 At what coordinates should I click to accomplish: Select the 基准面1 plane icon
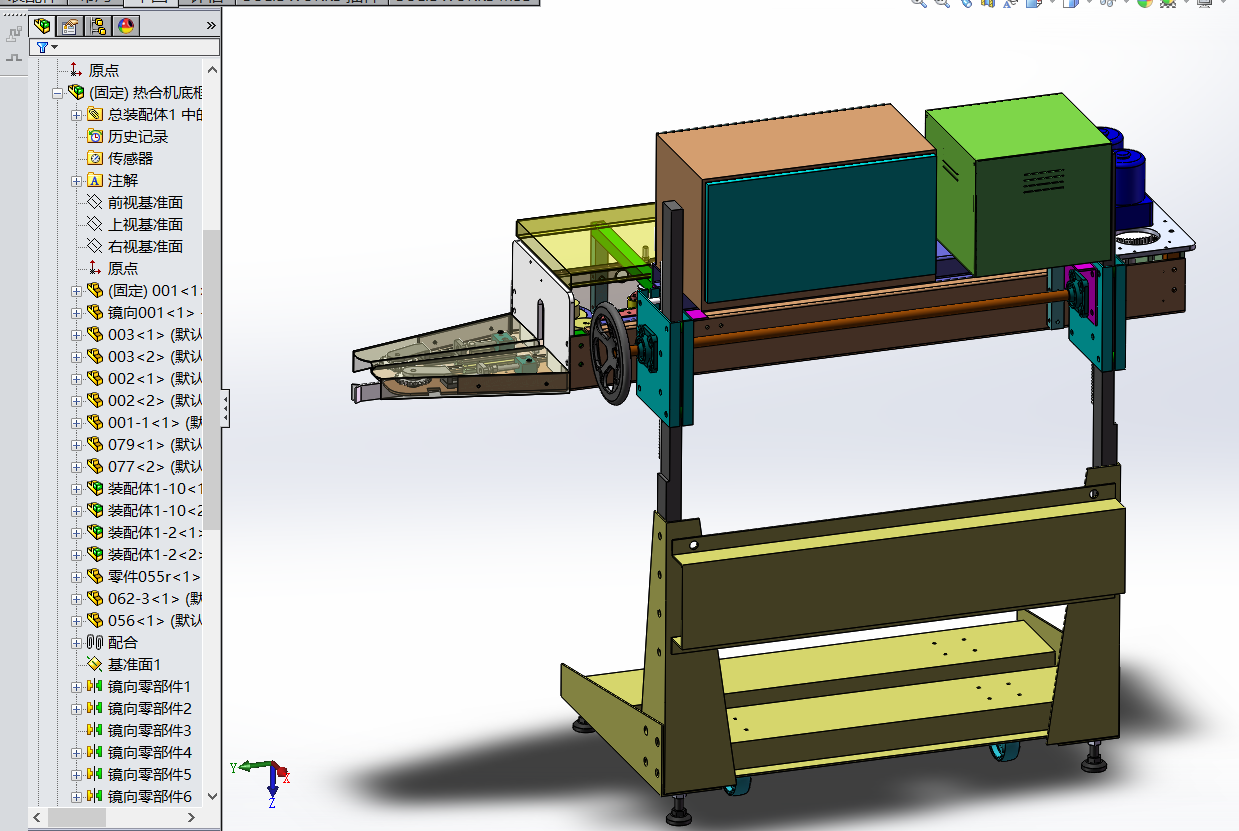coord(95,664)
